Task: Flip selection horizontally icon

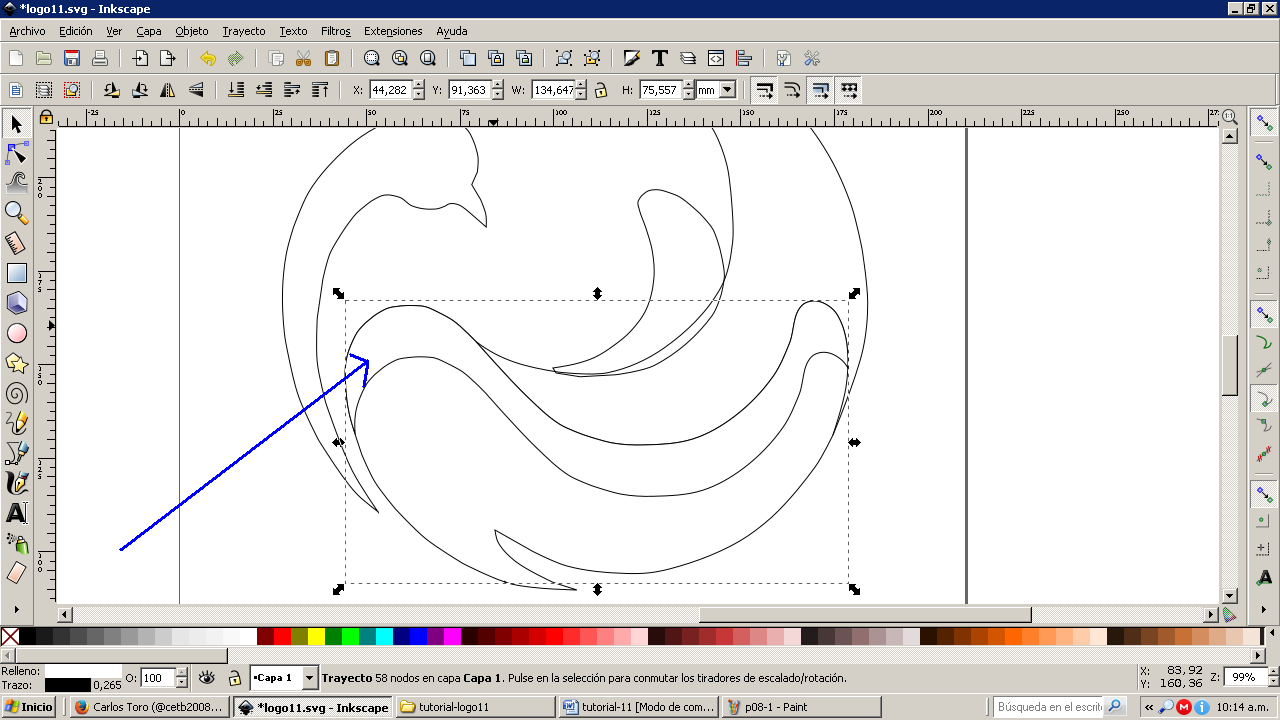Action: [x=168, y=90]
